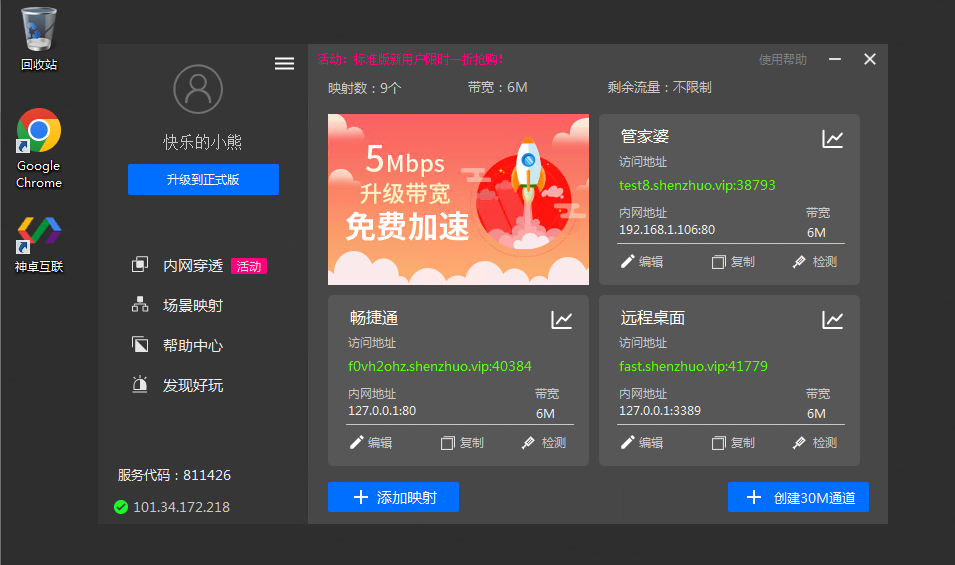Edit the 畅捷通 mapping
This screenshot has height=565, width=955.
(x=370, y=443)
